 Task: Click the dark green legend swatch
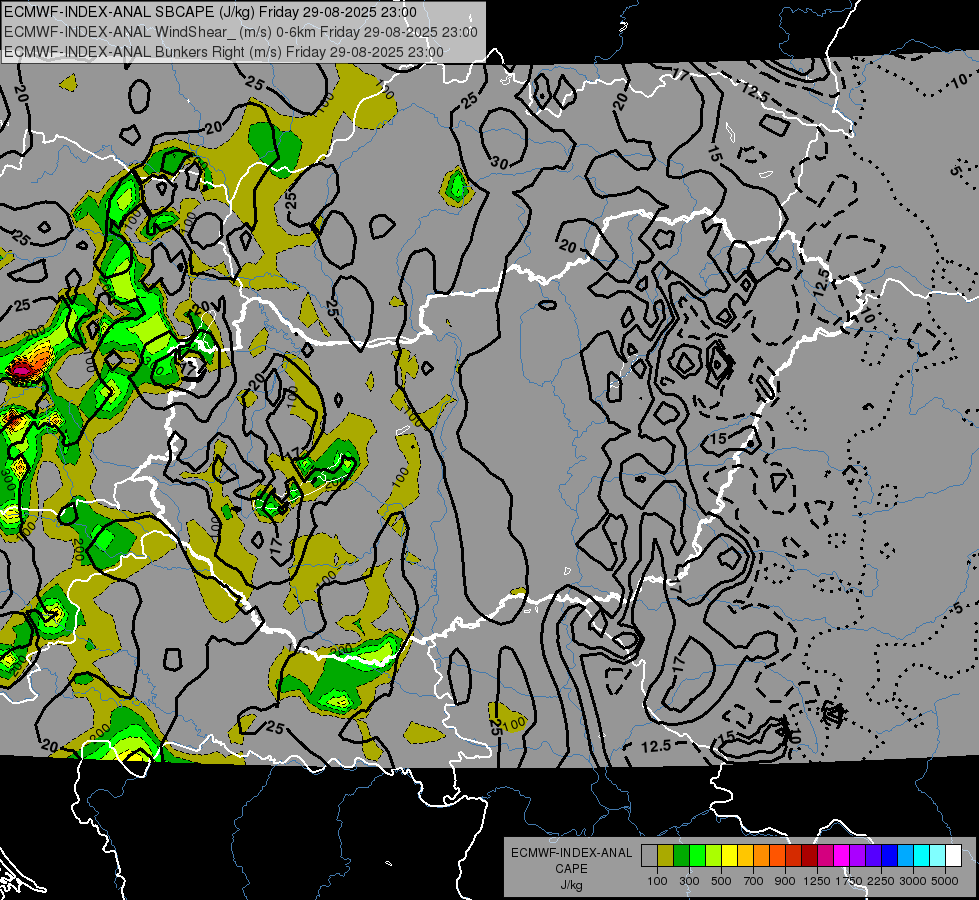click(x=681, y=855)
